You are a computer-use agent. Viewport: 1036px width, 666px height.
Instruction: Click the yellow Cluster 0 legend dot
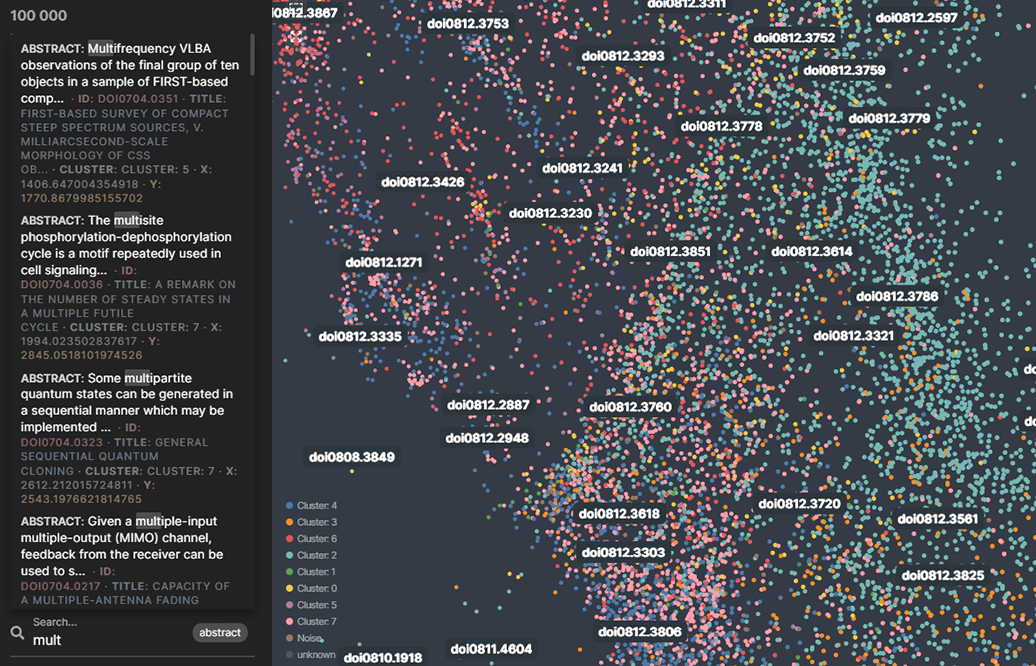pyautogui.click(x=289, y=588)
